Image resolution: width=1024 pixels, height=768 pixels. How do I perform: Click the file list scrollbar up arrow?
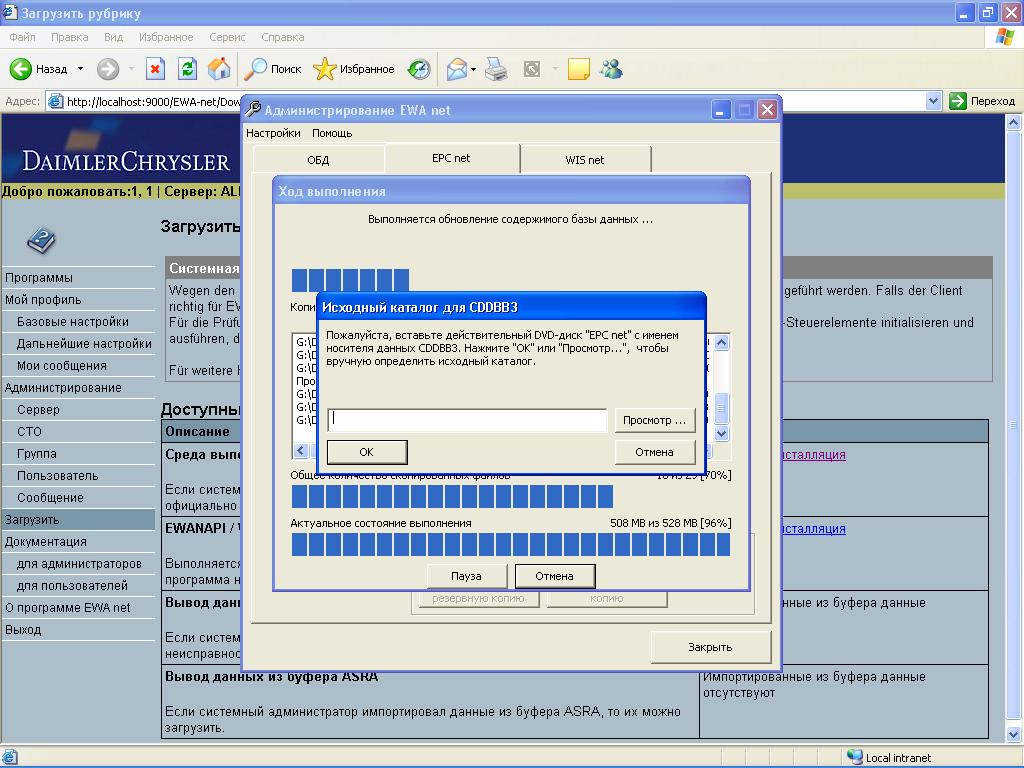click(722, 343)
